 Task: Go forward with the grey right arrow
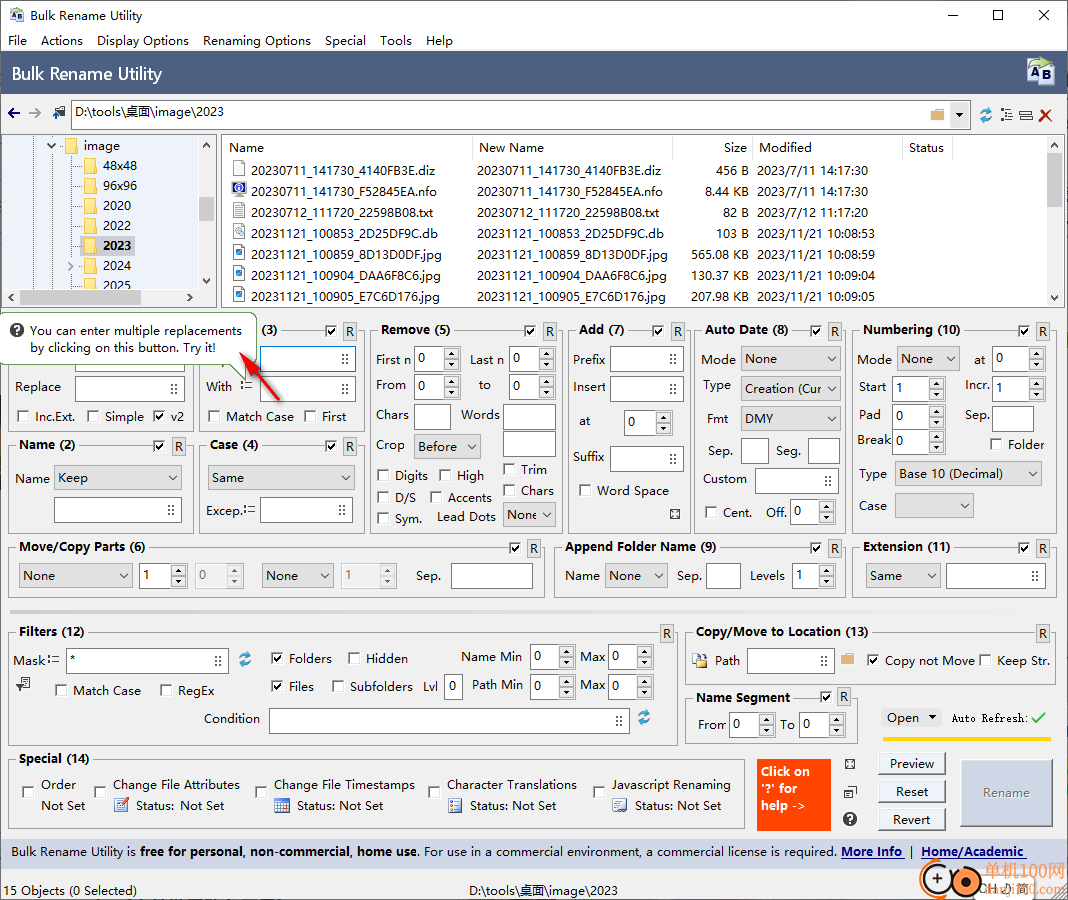click(35, 113)
